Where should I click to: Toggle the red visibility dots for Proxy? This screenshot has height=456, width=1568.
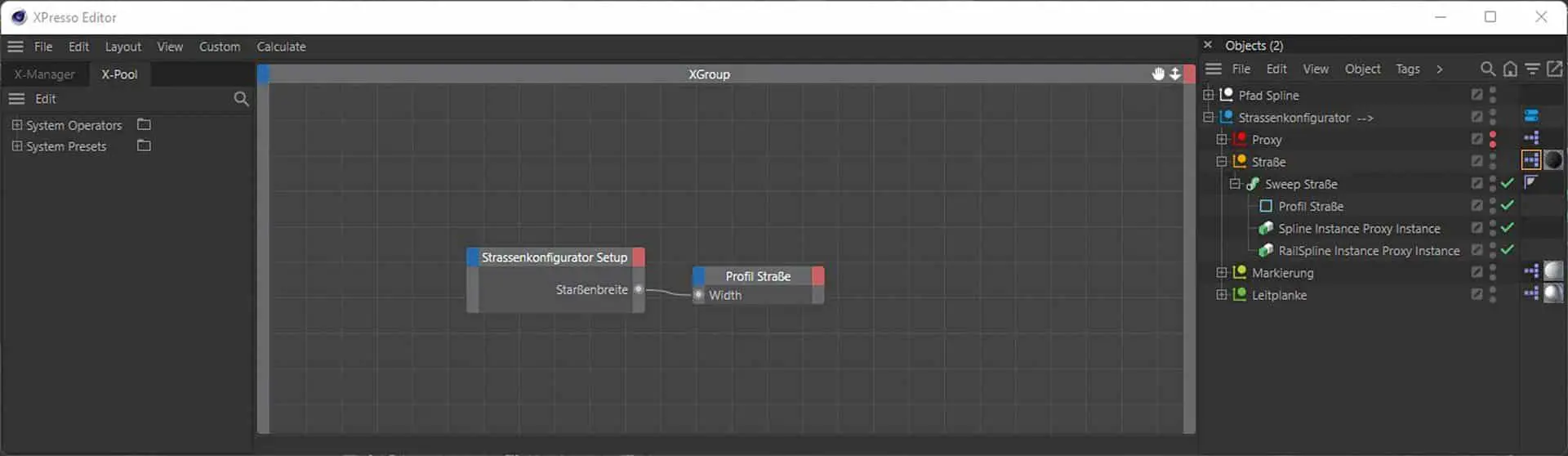(1493, 139)
